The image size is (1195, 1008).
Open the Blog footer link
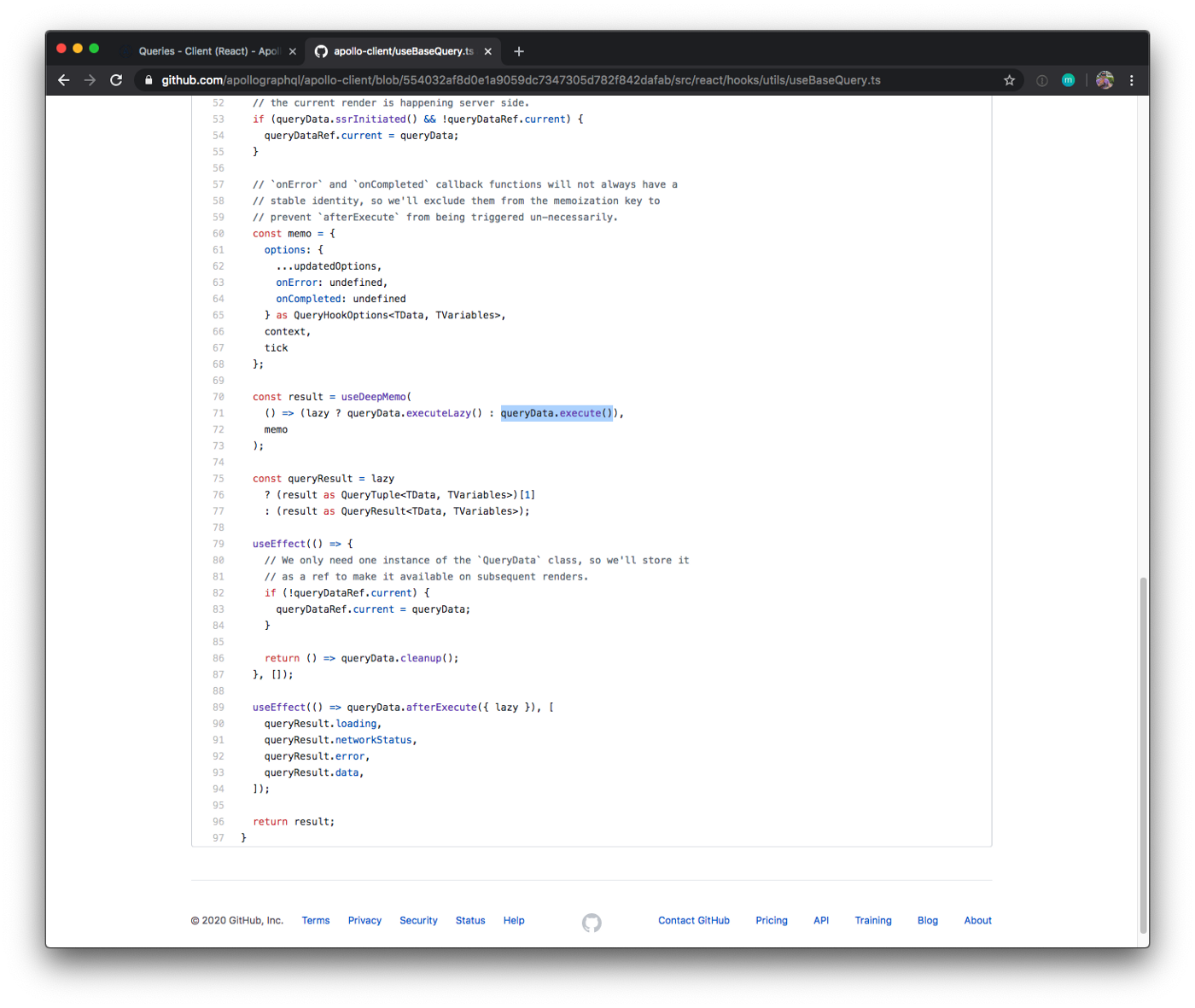point(928,921)
